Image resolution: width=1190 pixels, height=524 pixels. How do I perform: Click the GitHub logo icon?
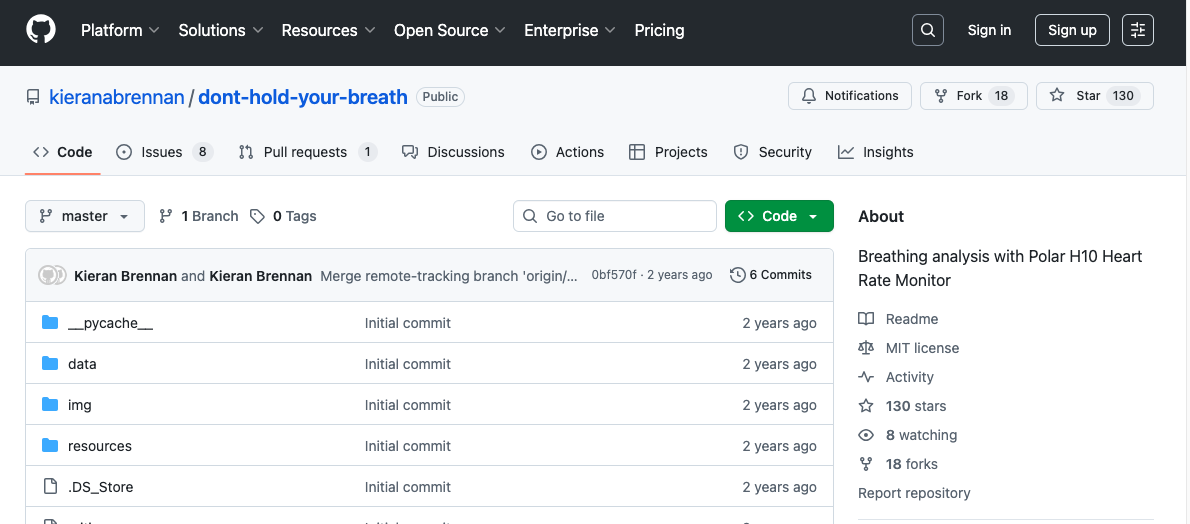click(41, 30)
